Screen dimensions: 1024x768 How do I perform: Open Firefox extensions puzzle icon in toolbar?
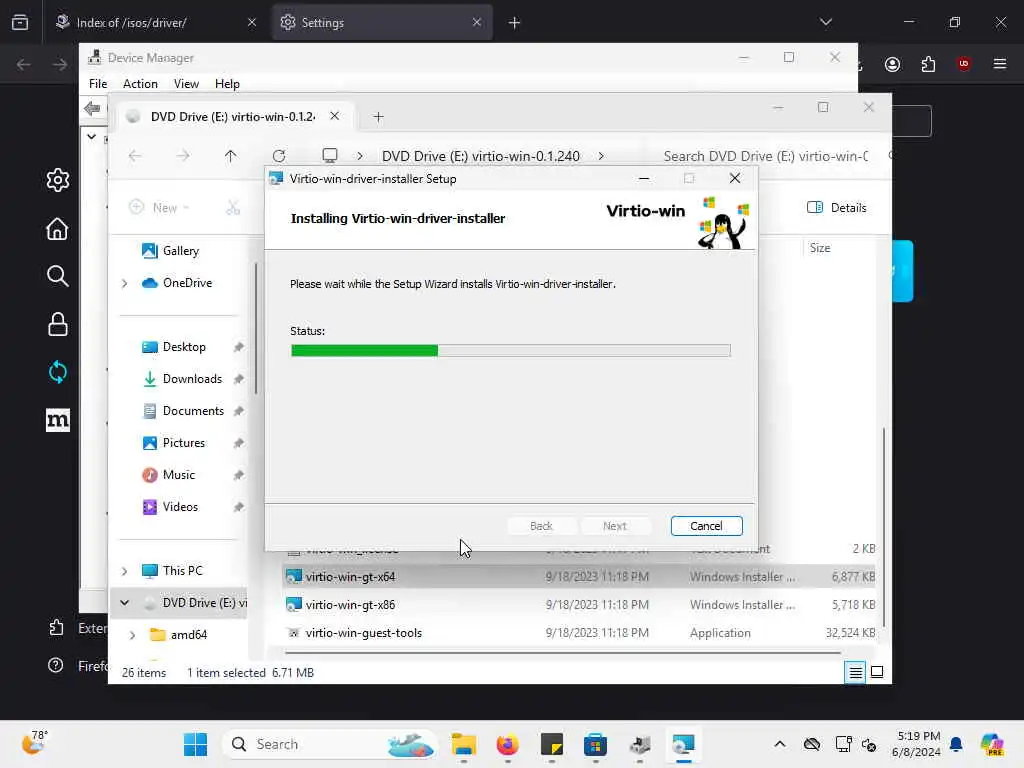coord(928,64)
